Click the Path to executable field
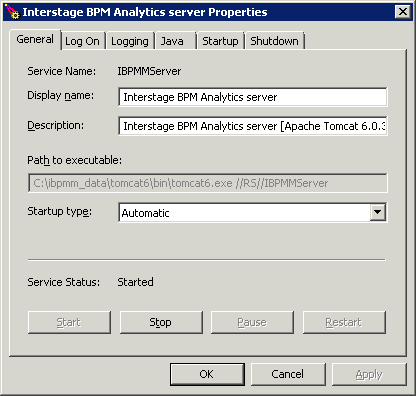Viewport: 416px width, 396px height. click(208, 183)
